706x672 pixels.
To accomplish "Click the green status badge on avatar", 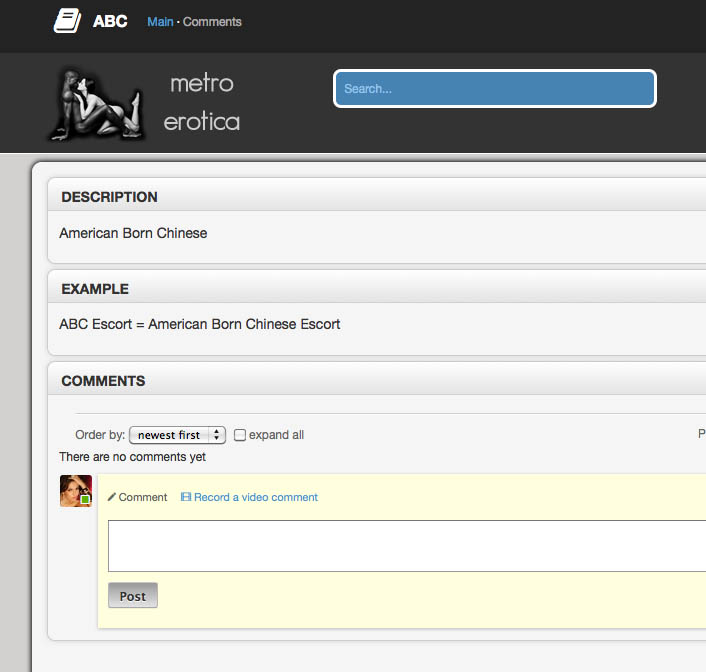I will [x=85, y=499].
